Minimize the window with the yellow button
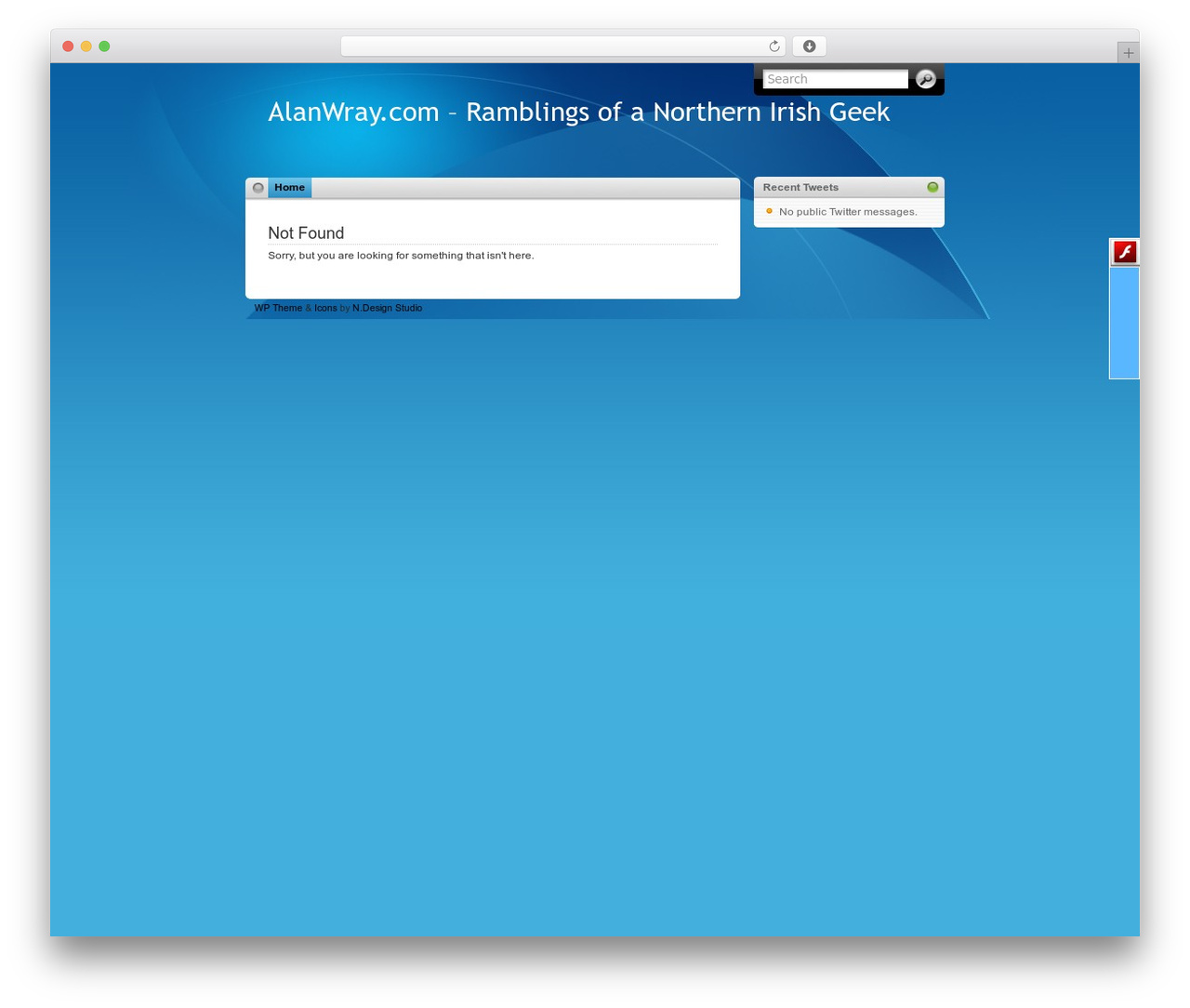Image resolution: width=1190 pixels, height=1008 pixels. (x=86, y=46)
